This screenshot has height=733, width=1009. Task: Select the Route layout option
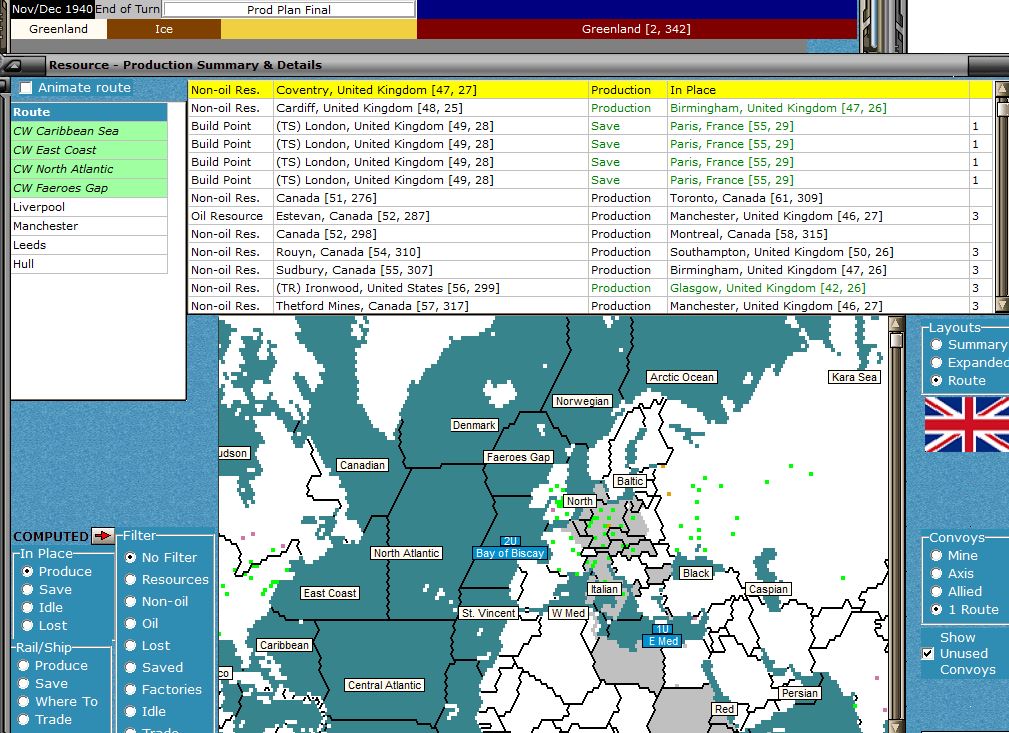(x=936, y=381)
